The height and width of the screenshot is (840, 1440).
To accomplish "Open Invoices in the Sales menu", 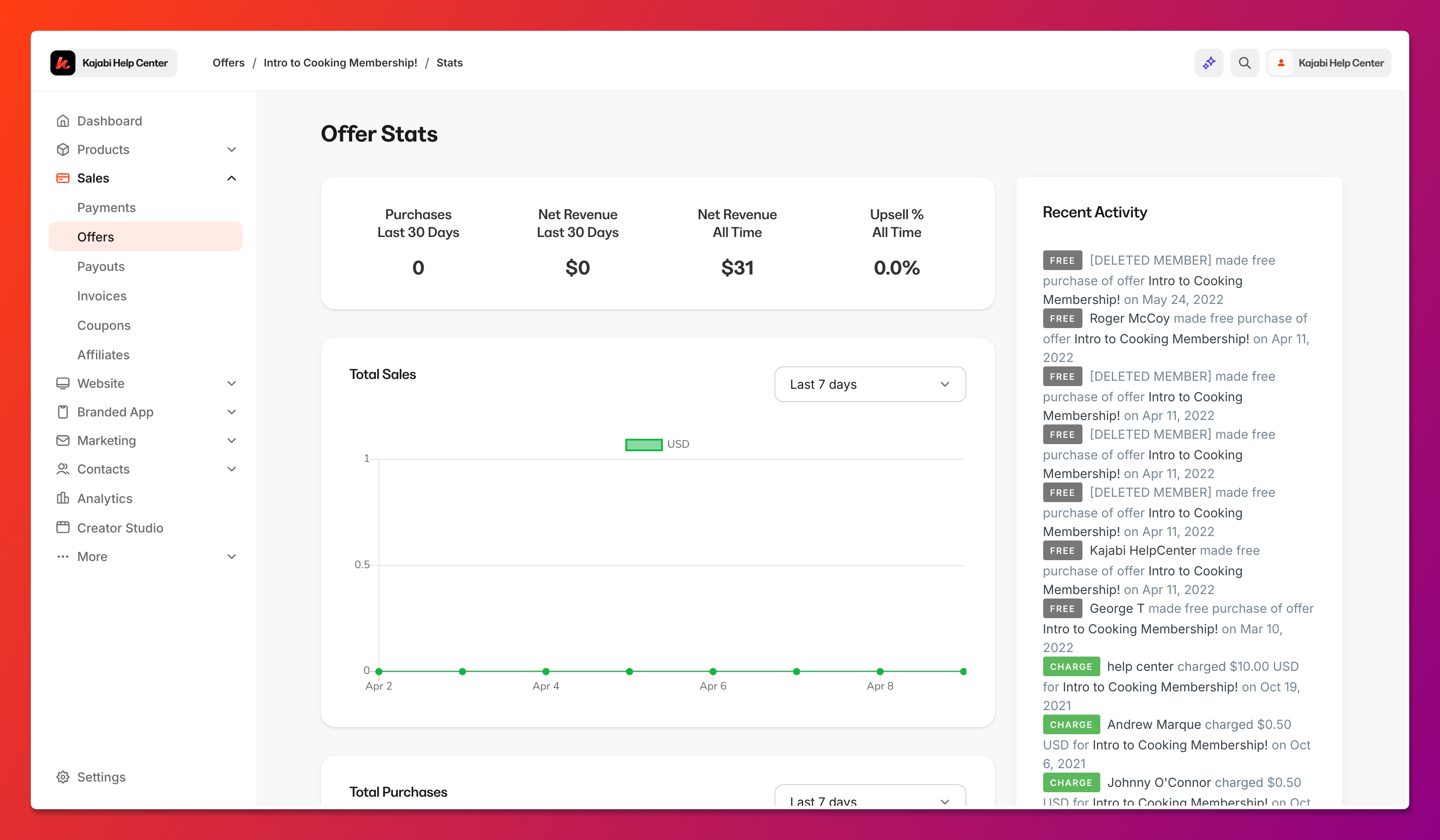I will point(102,296).
